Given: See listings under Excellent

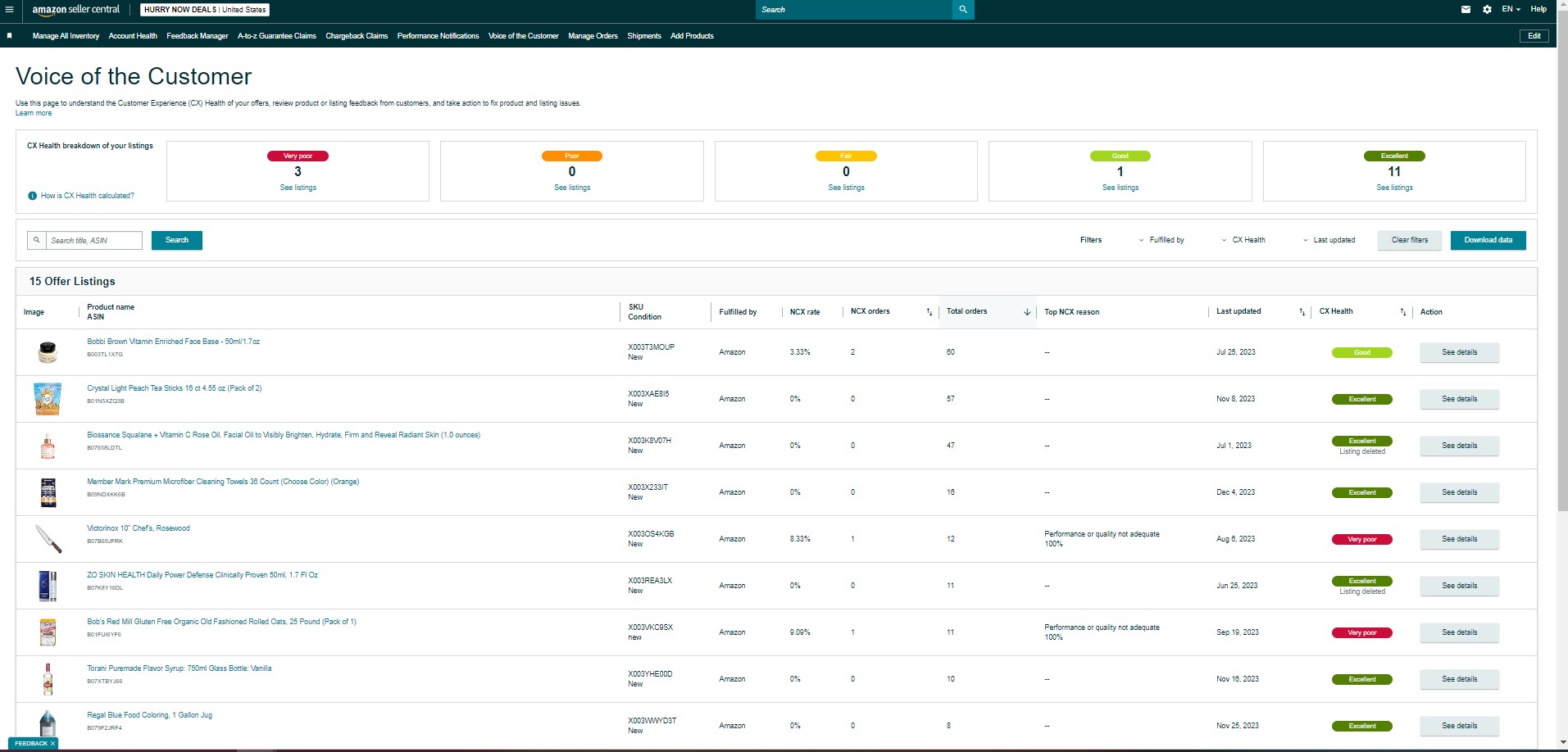Looking at the screenshot, I should point(1394,188).
